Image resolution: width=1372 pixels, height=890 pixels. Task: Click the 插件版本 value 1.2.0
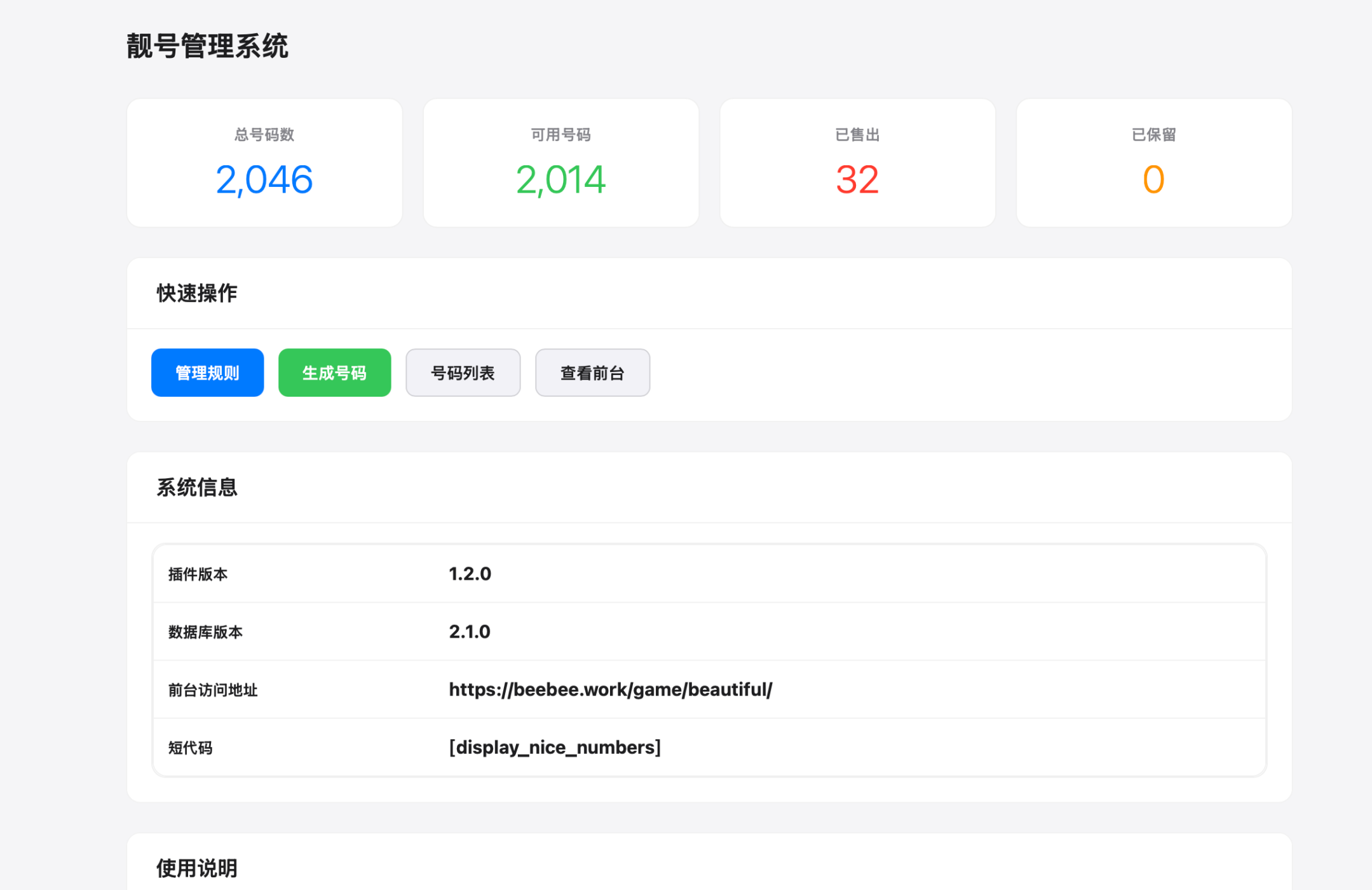(470, 574)
